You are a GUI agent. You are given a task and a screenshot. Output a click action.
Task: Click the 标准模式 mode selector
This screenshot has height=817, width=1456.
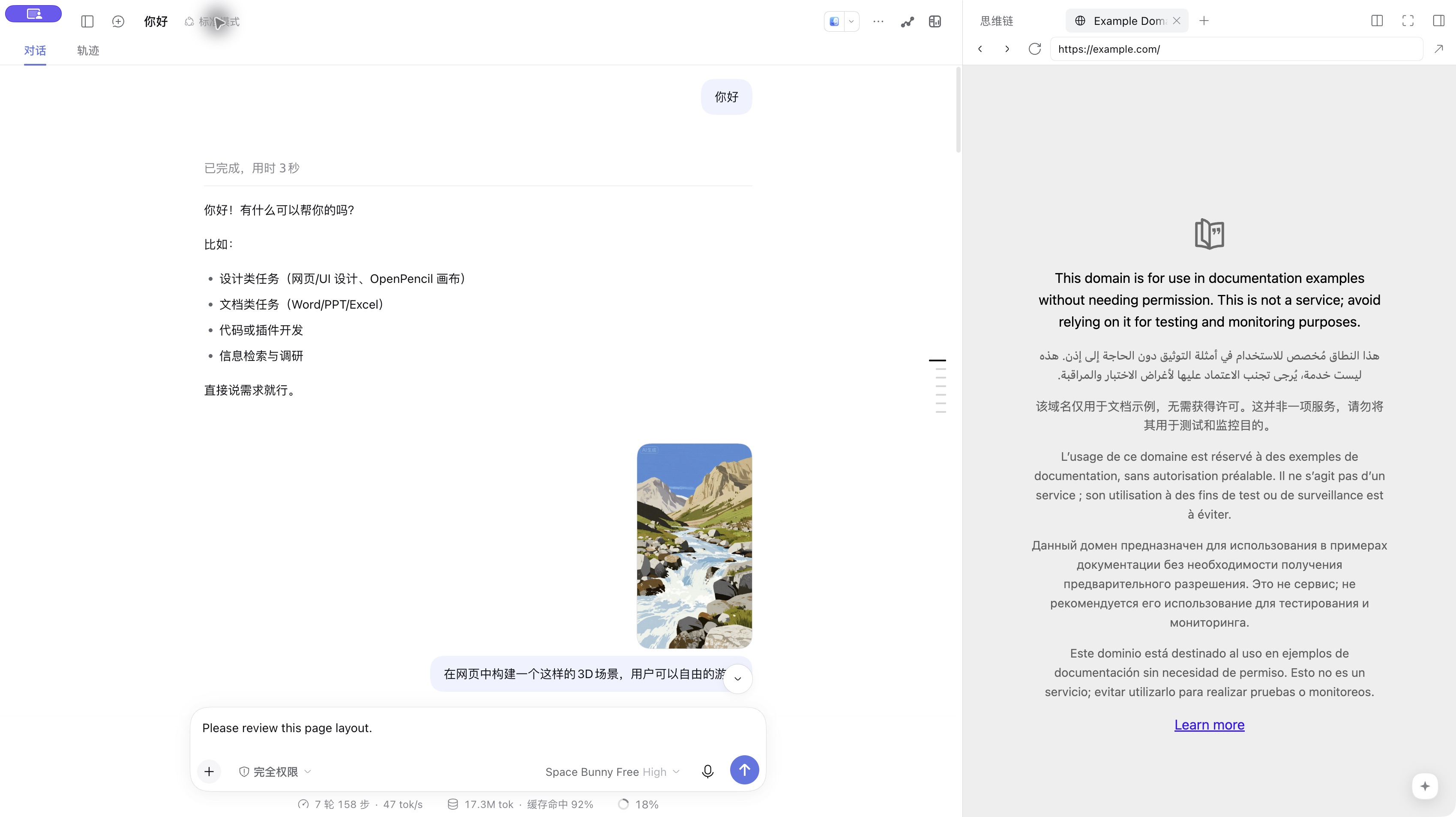point(212,21)
